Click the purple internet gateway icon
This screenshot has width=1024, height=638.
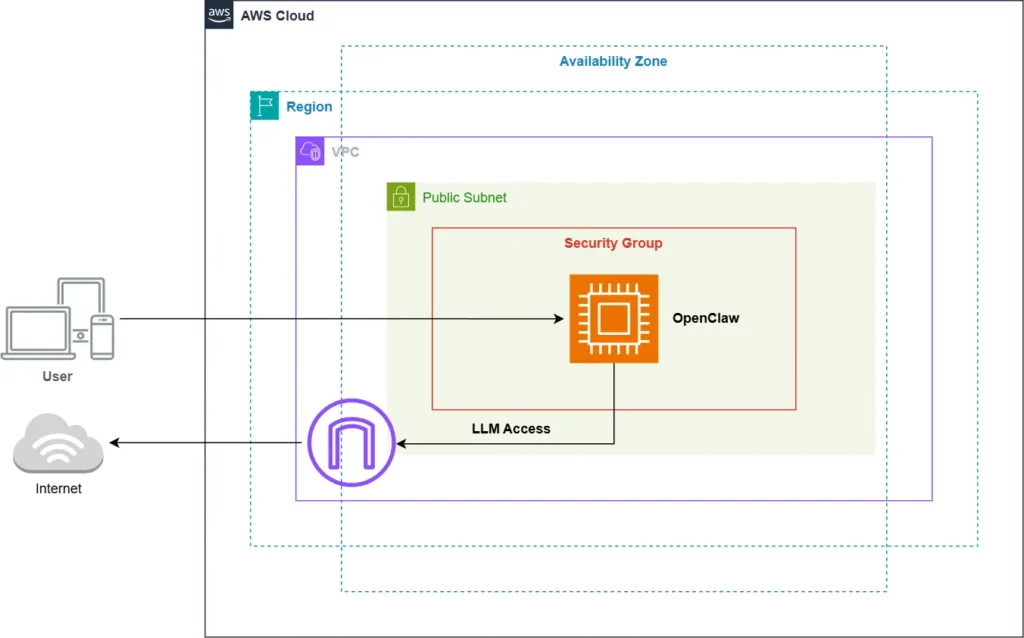350,442
